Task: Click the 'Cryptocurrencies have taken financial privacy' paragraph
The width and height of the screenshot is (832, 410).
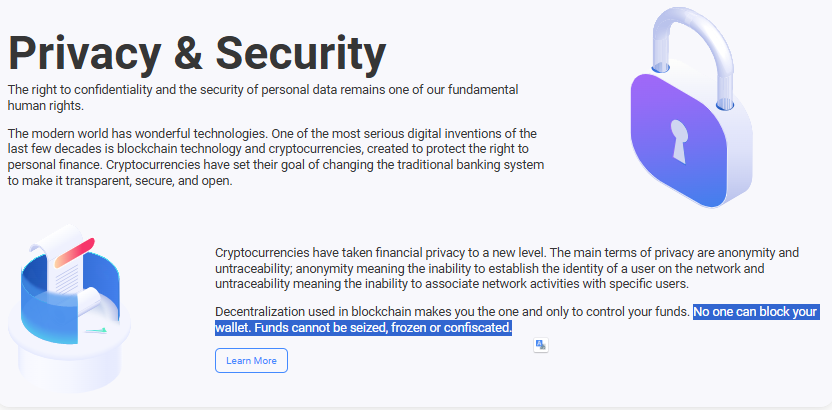Action: pyautogui.click(x=507, y=268)
